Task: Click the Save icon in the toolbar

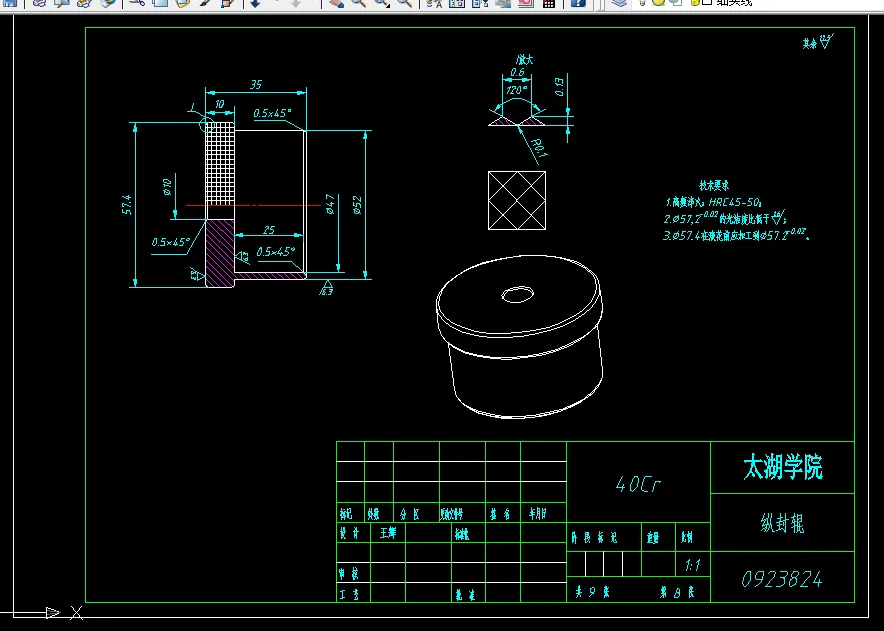Action: click(10, 3)
